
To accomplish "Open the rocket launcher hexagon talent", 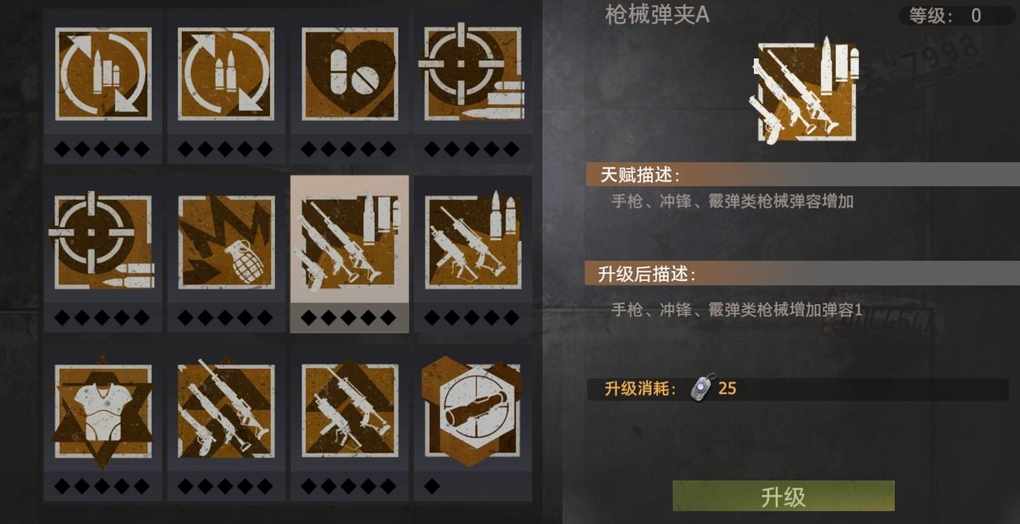I will (472, 411).
